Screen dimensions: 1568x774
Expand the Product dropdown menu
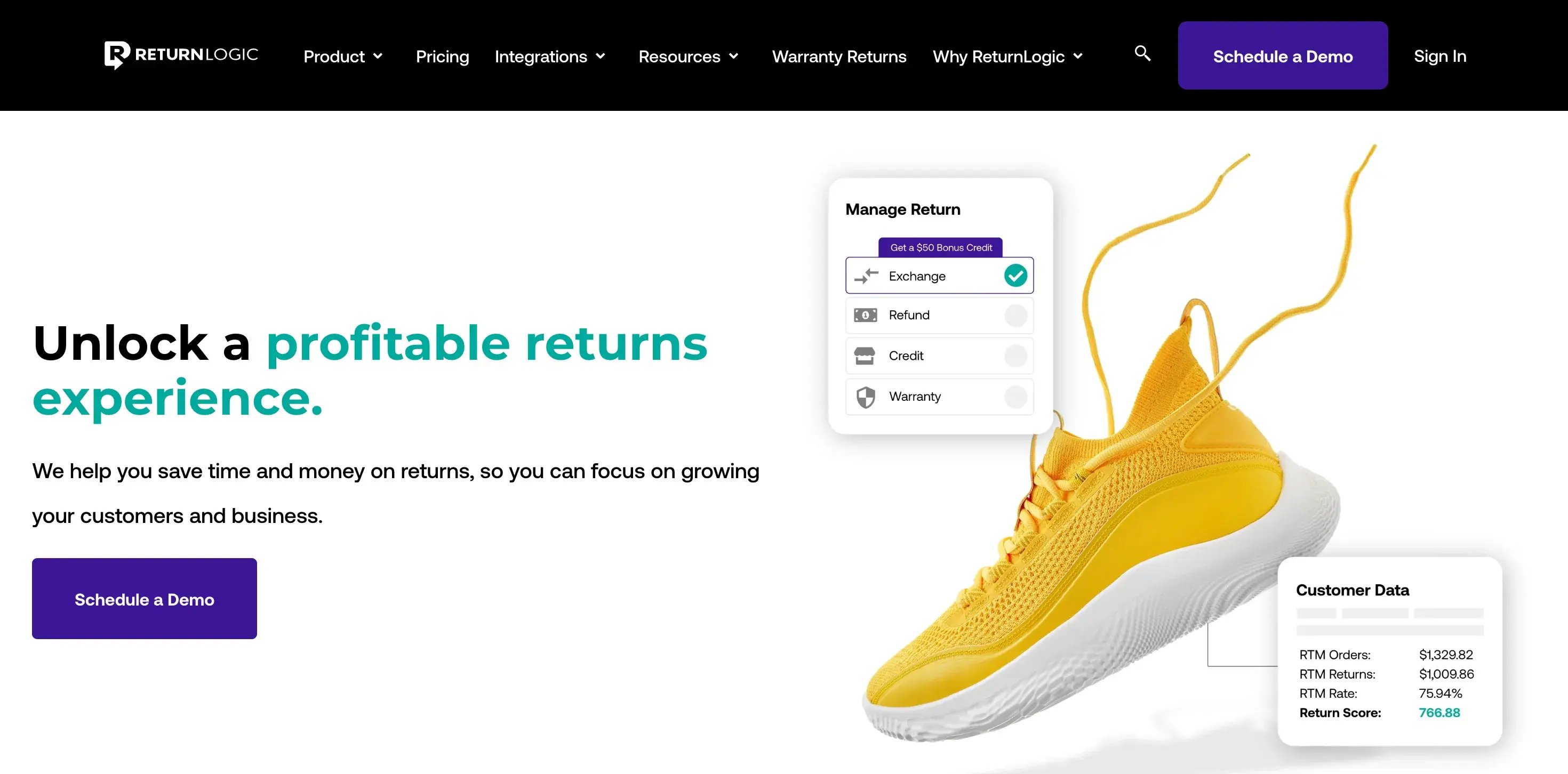[343, 57]
